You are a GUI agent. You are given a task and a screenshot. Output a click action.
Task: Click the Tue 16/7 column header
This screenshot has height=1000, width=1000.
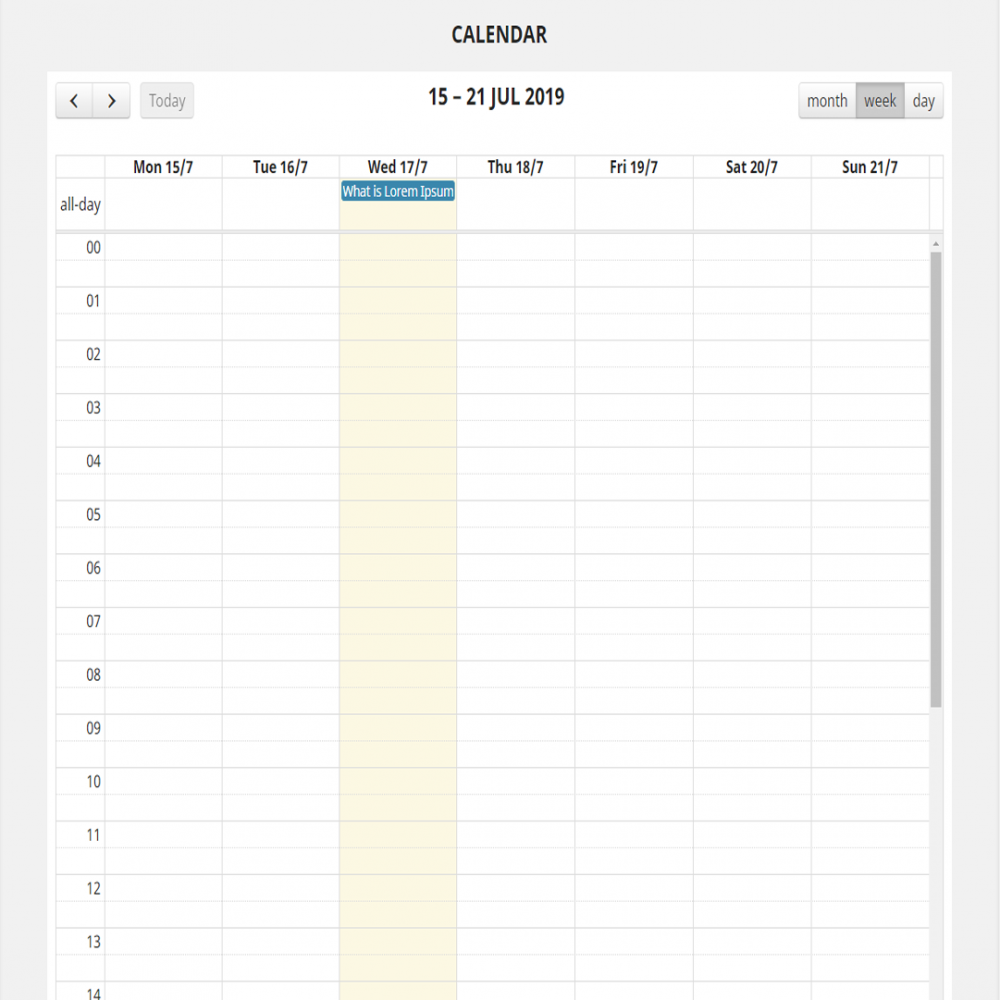280,167
